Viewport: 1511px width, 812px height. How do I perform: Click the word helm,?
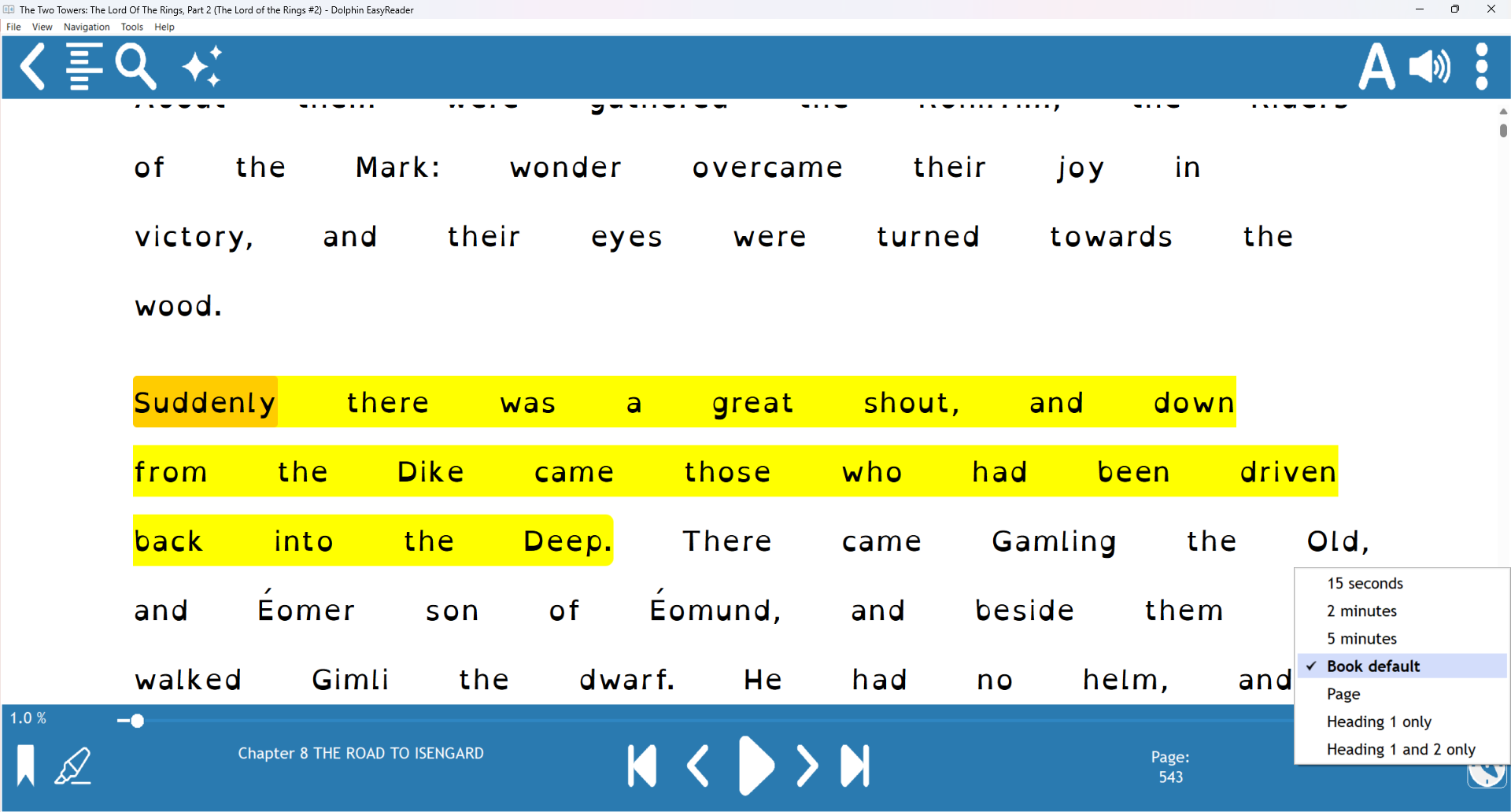coord(1125,680)
